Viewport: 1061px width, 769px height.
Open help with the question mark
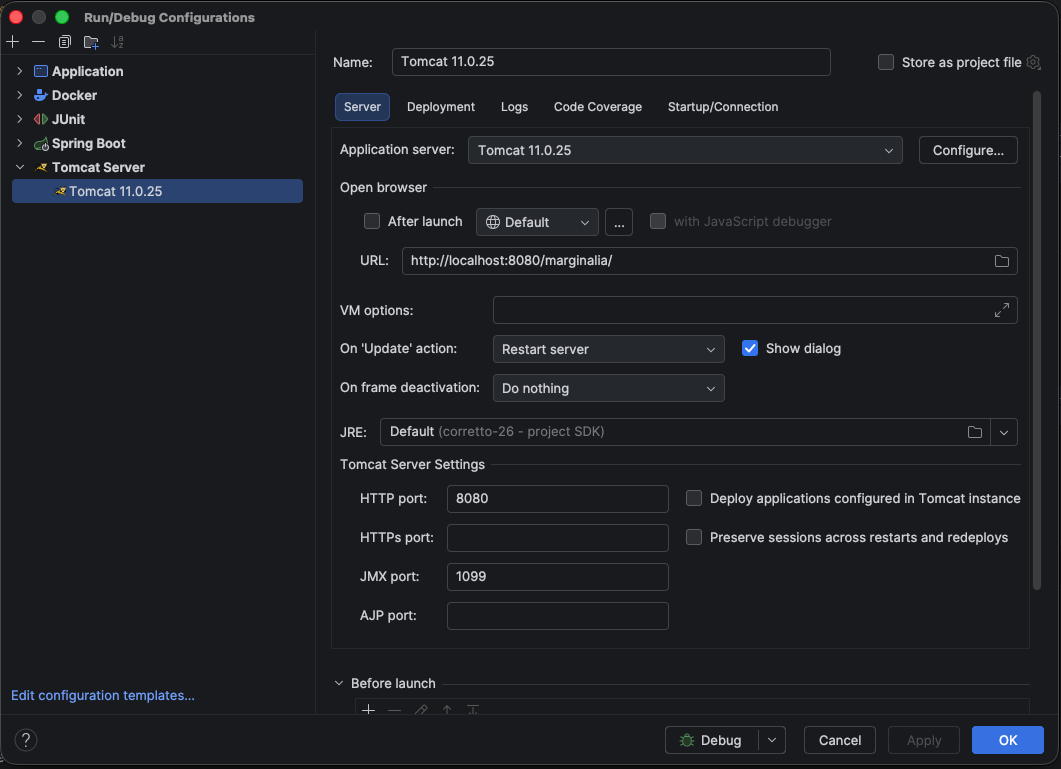(x=26, y=740)
